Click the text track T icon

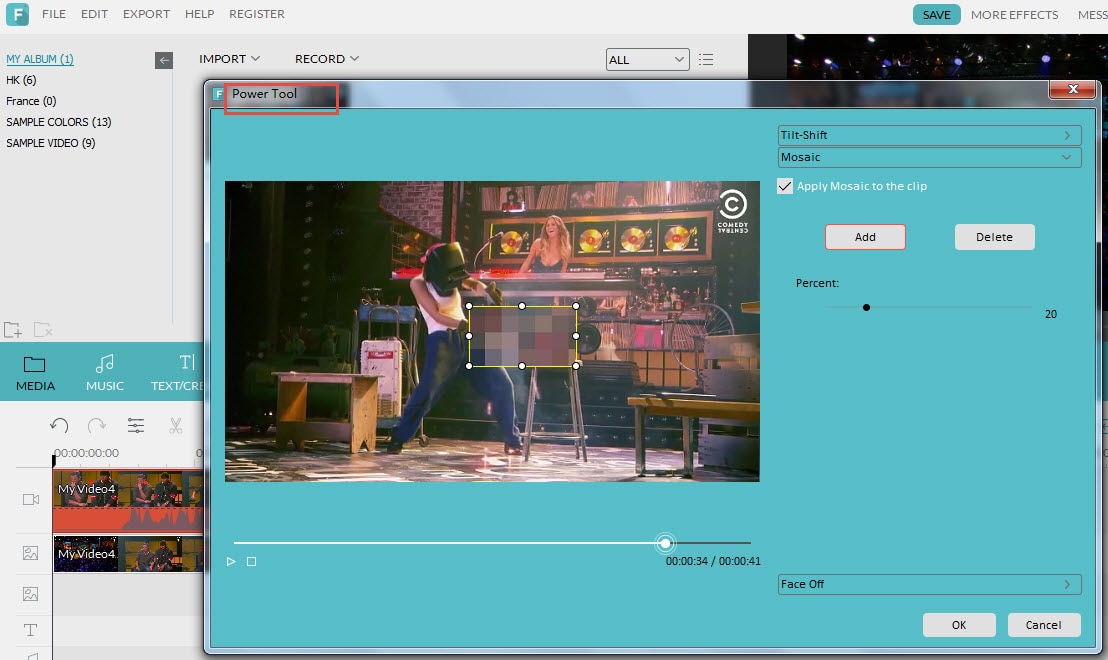coord(30,630)
